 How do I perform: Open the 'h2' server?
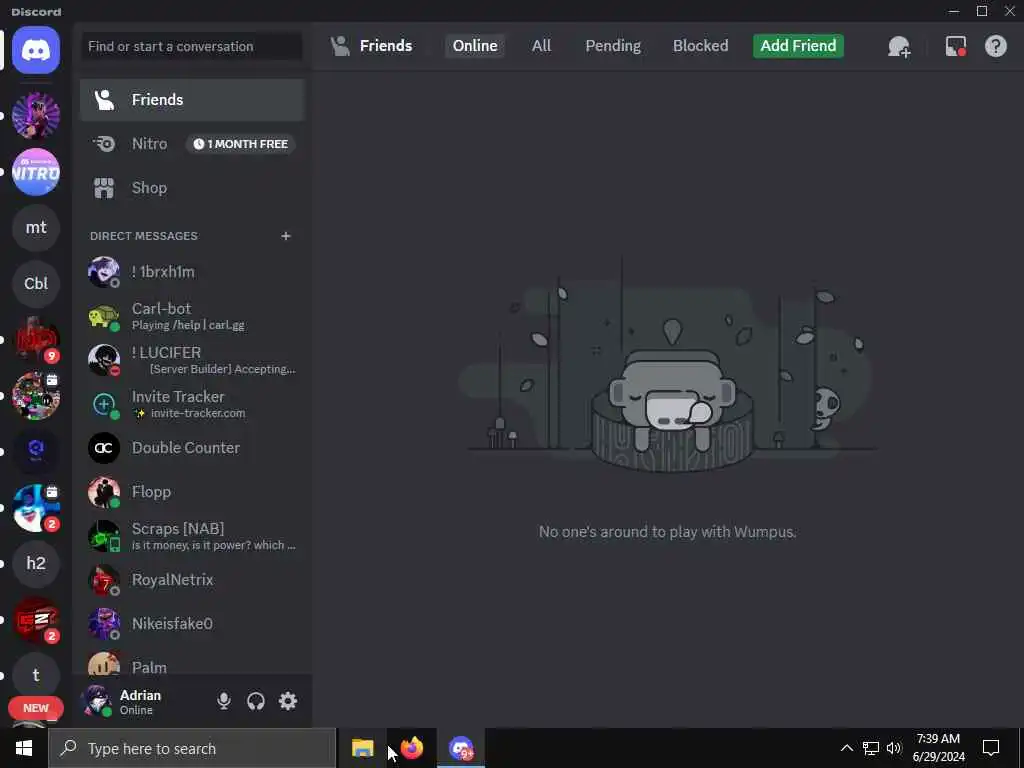point(36,564)
